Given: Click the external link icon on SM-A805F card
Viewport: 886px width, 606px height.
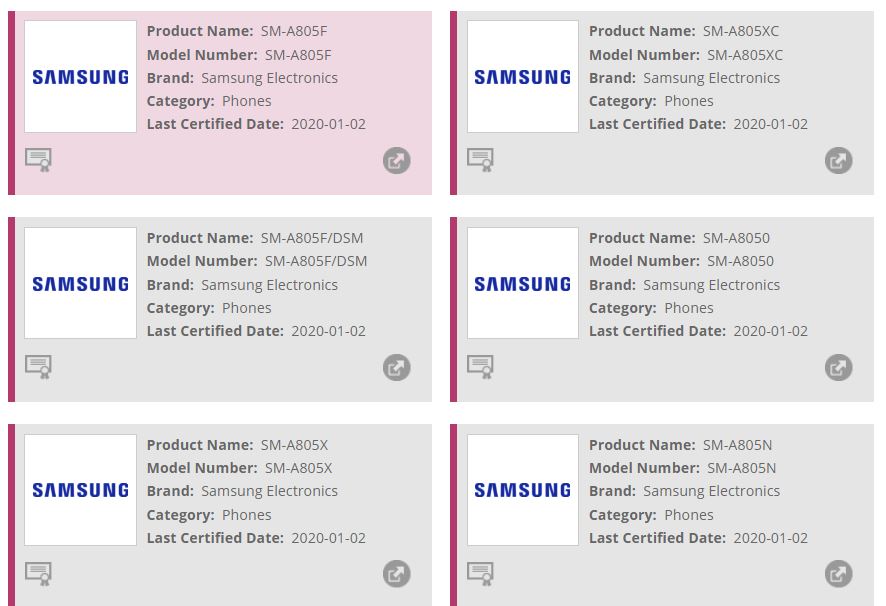Looking at the screenshot, I should pos(396,160).
